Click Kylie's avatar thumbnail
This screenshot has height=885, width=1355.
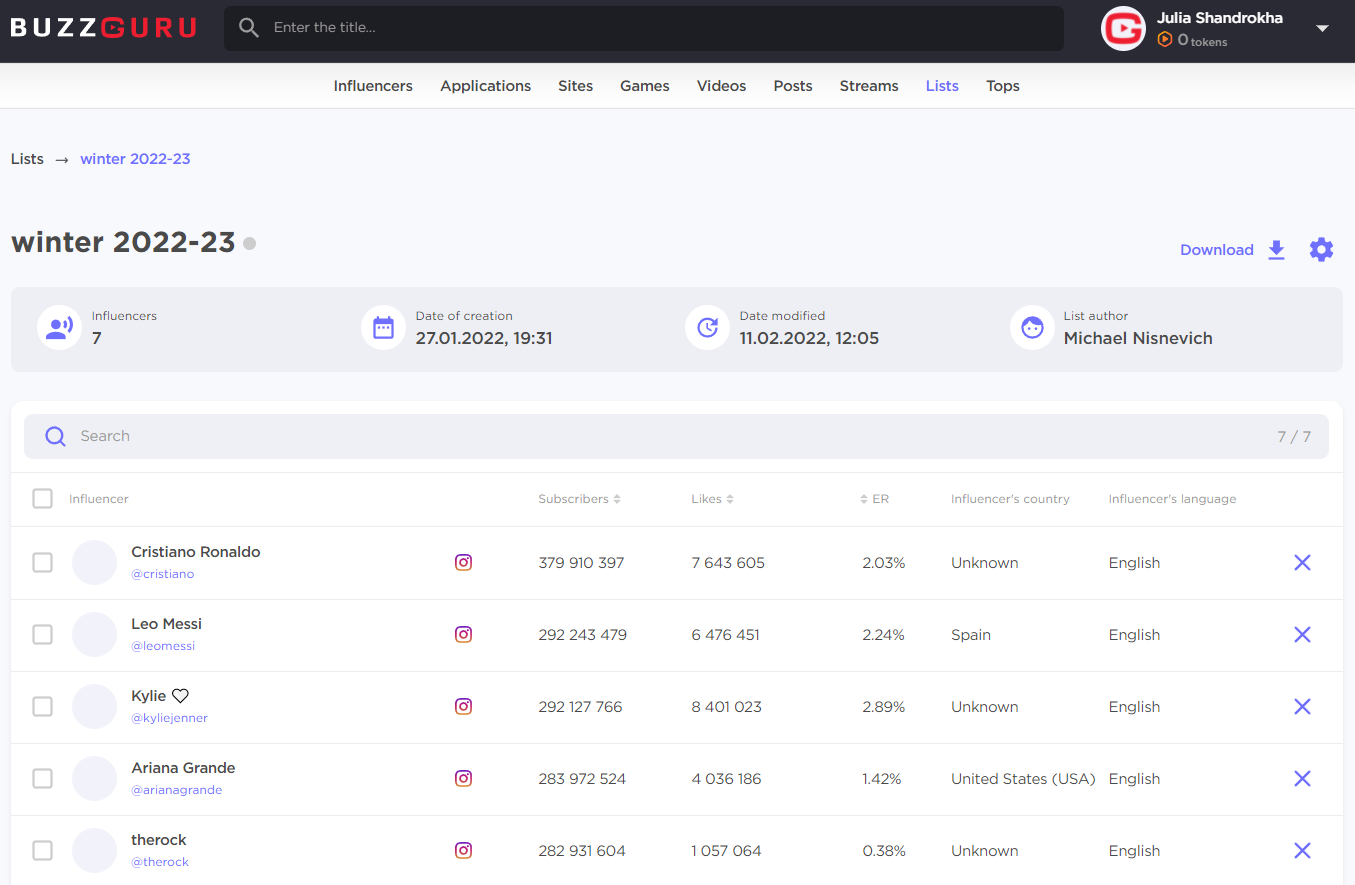(x=95, y=707)
